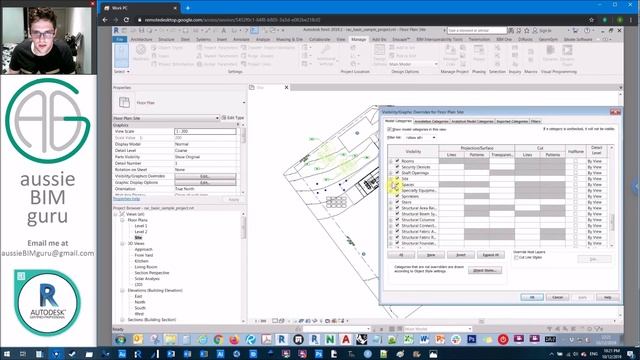This screenshot has width=640, height=360.
Task: Bookmark this page with the star icon
Action: pyautogui.click(x=591, y=20)
